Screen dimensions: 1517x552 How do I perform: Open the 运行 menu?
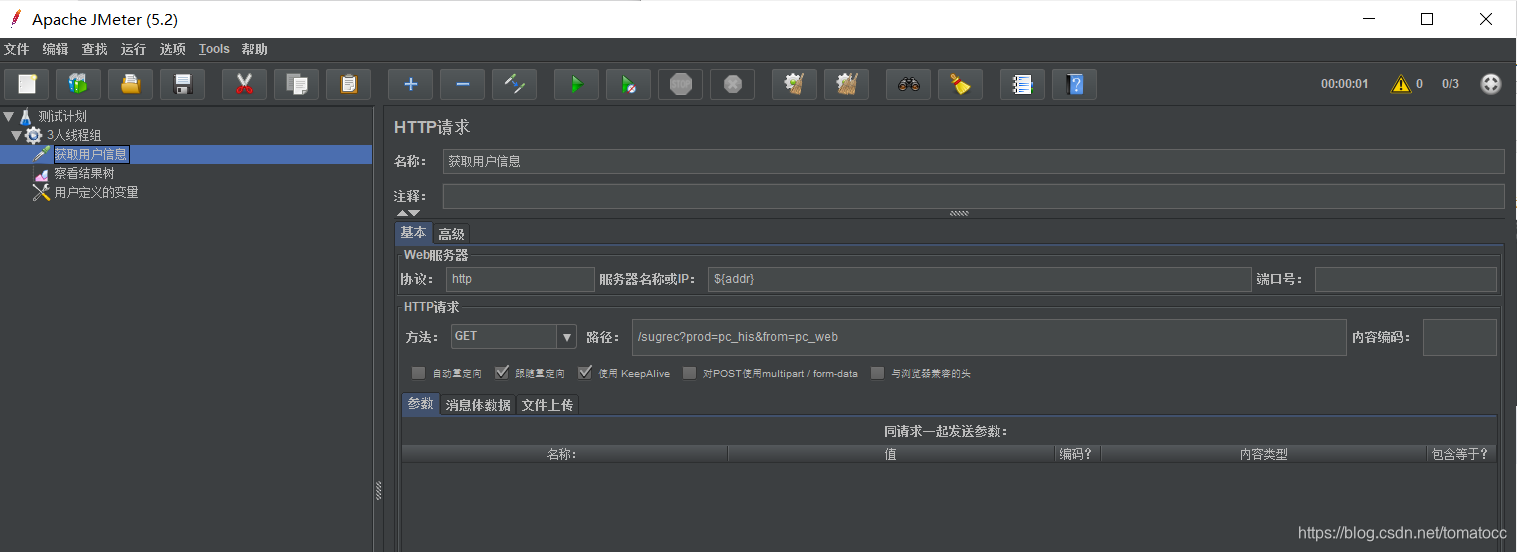[133, 49]
